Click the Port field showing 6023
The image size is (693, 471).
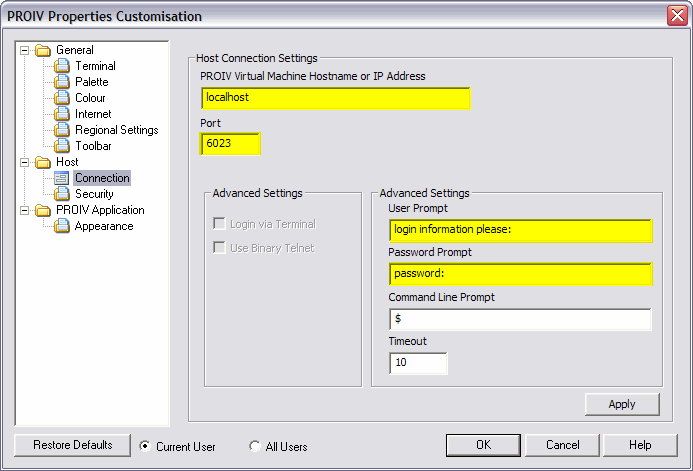point(230,144)
